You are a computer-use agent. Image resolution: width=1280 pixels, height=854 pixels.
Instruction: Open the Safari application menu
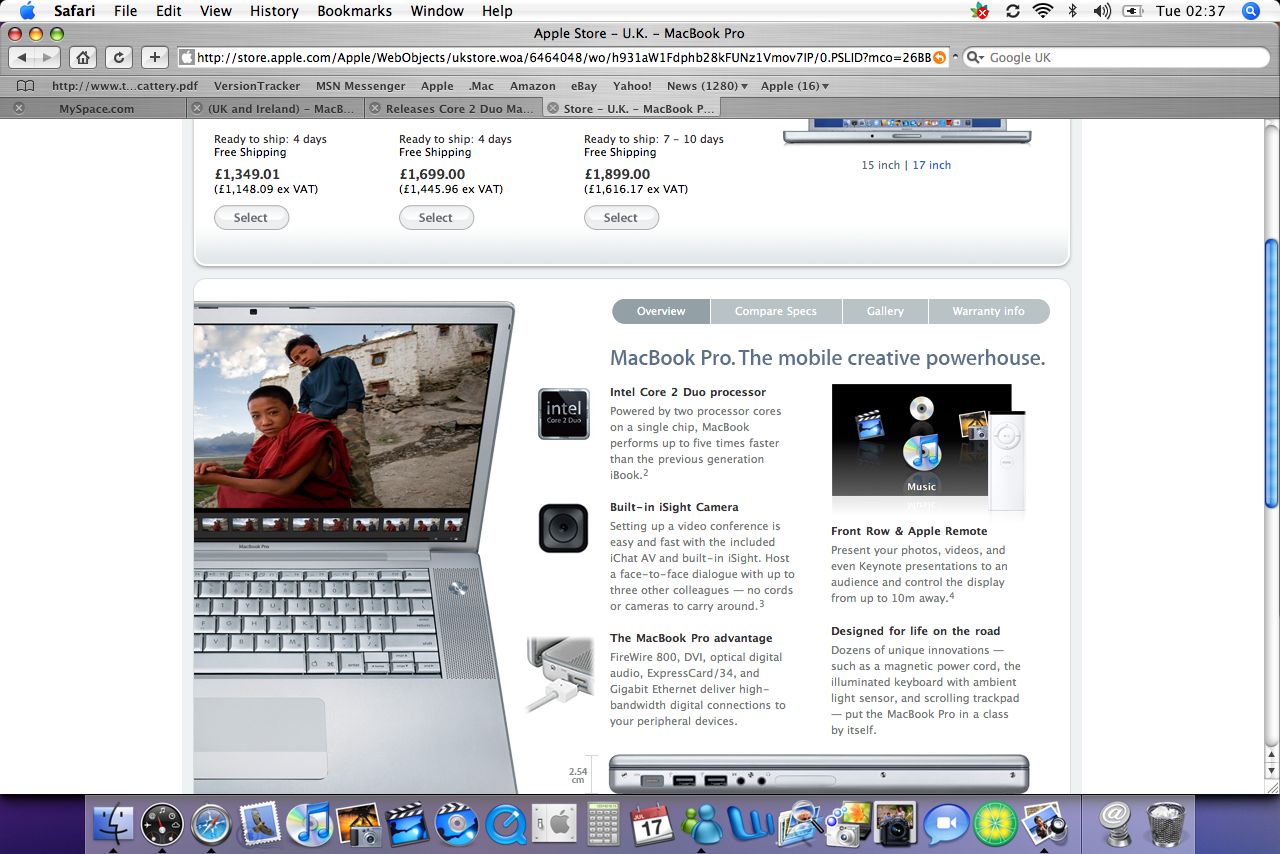(x=74, y=11)
